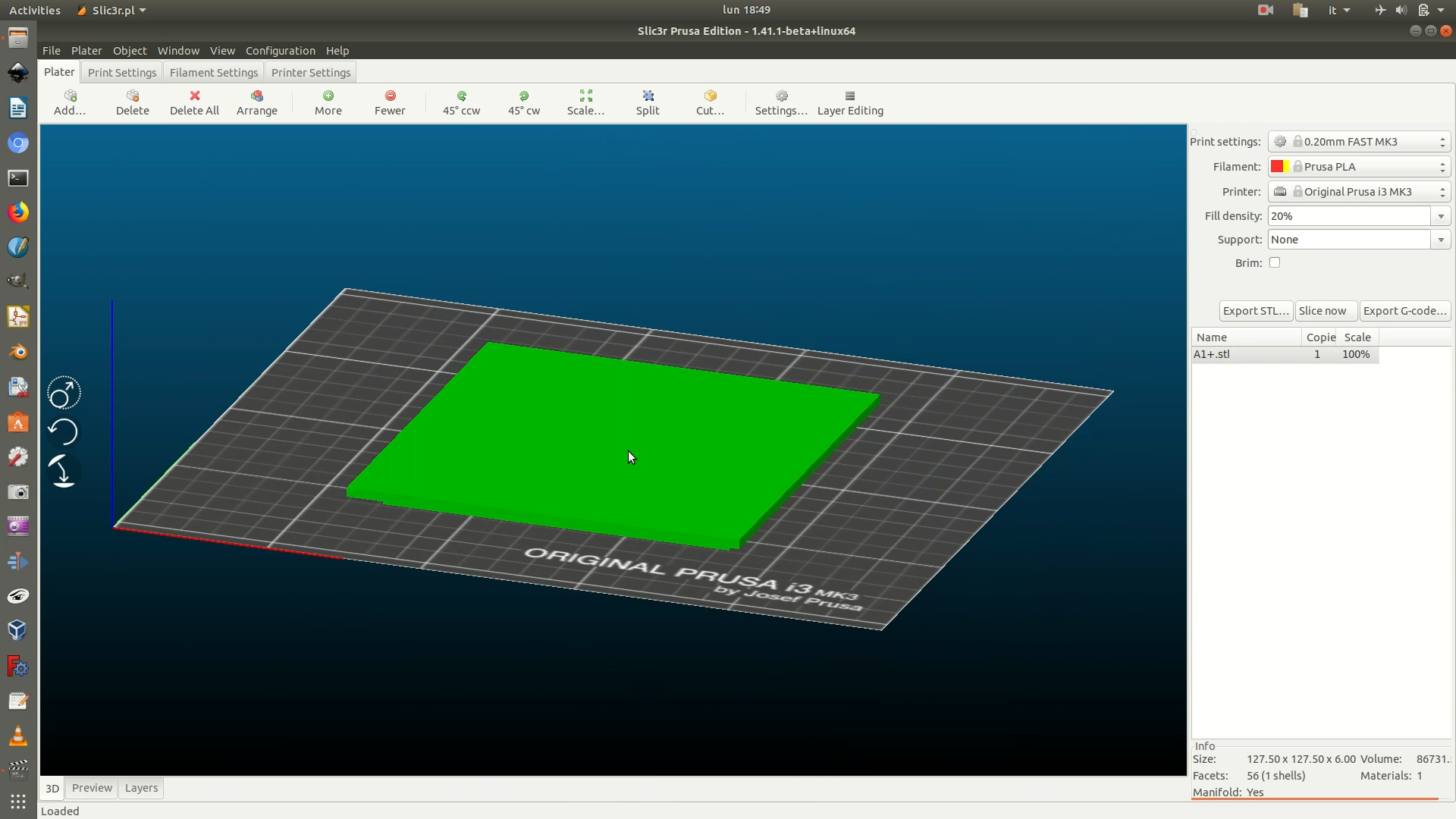Viewport: 1456px width, 819px height.
Task: Open Print settings preset dropdown
Action: click(x=1359, y=142)
